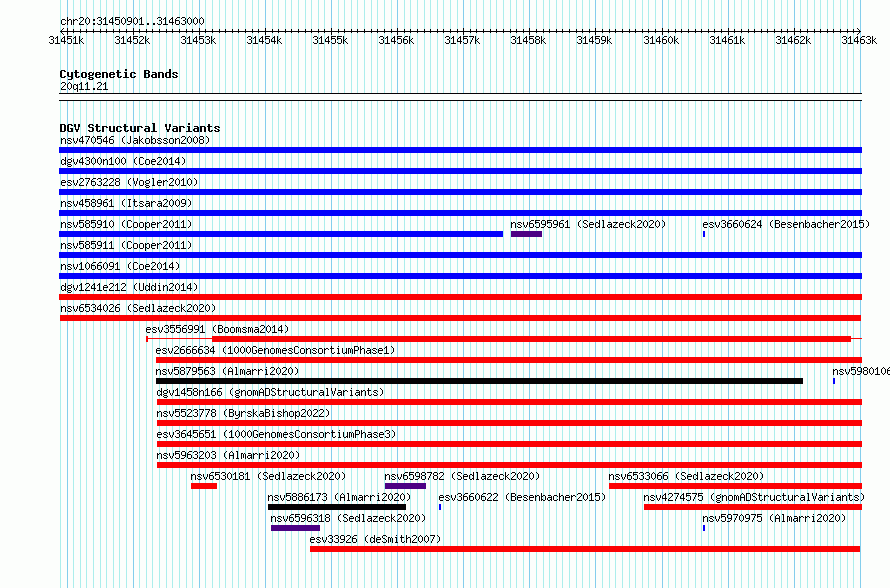Open nsv585911 (Cooper2011) label

(x=126, y=245)
